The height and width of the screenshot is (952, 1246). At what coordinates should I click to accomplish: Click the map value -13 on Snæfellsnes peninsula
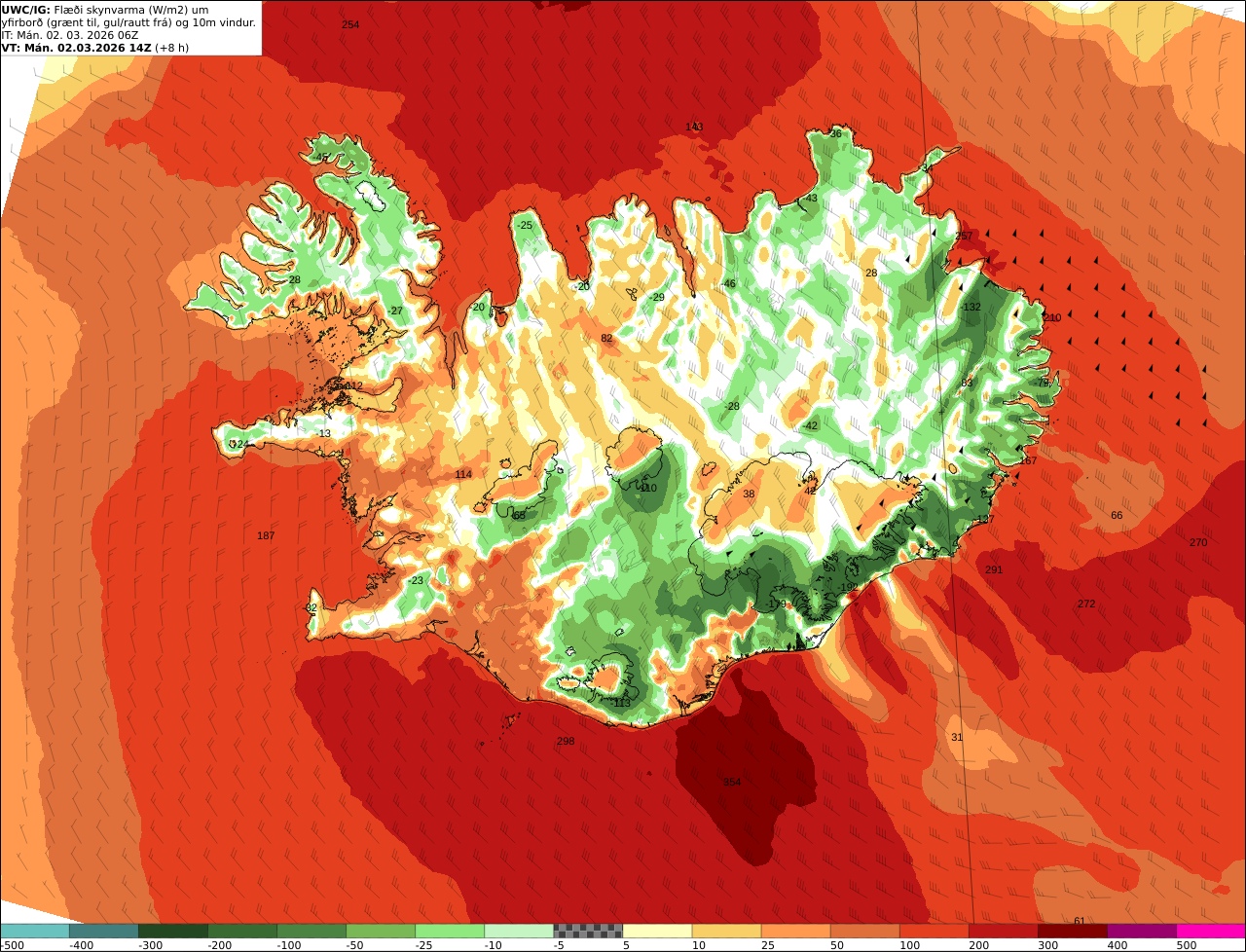click(323, 433)
